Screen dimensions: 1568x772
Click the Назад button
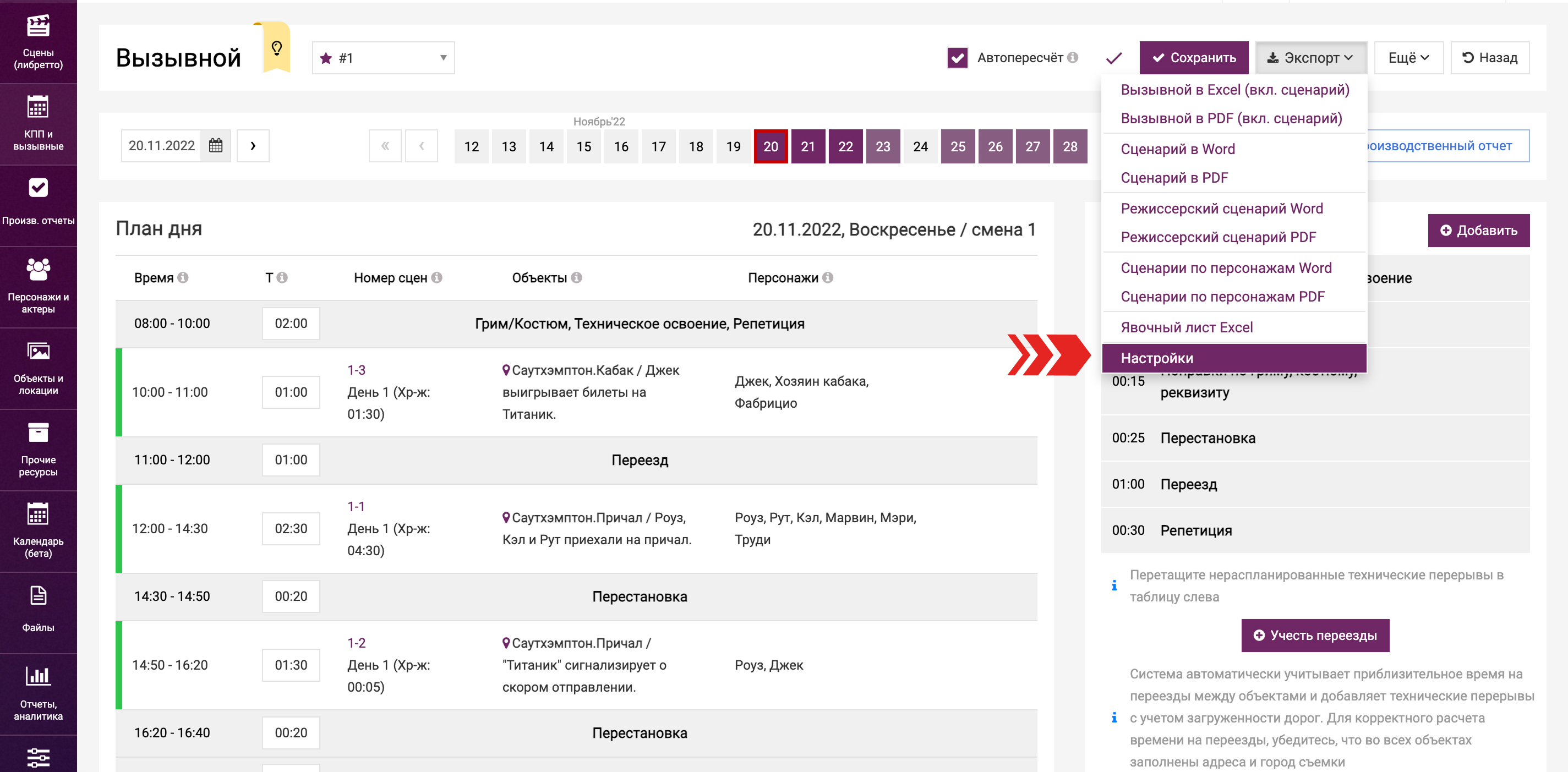tap(1489, 58)
